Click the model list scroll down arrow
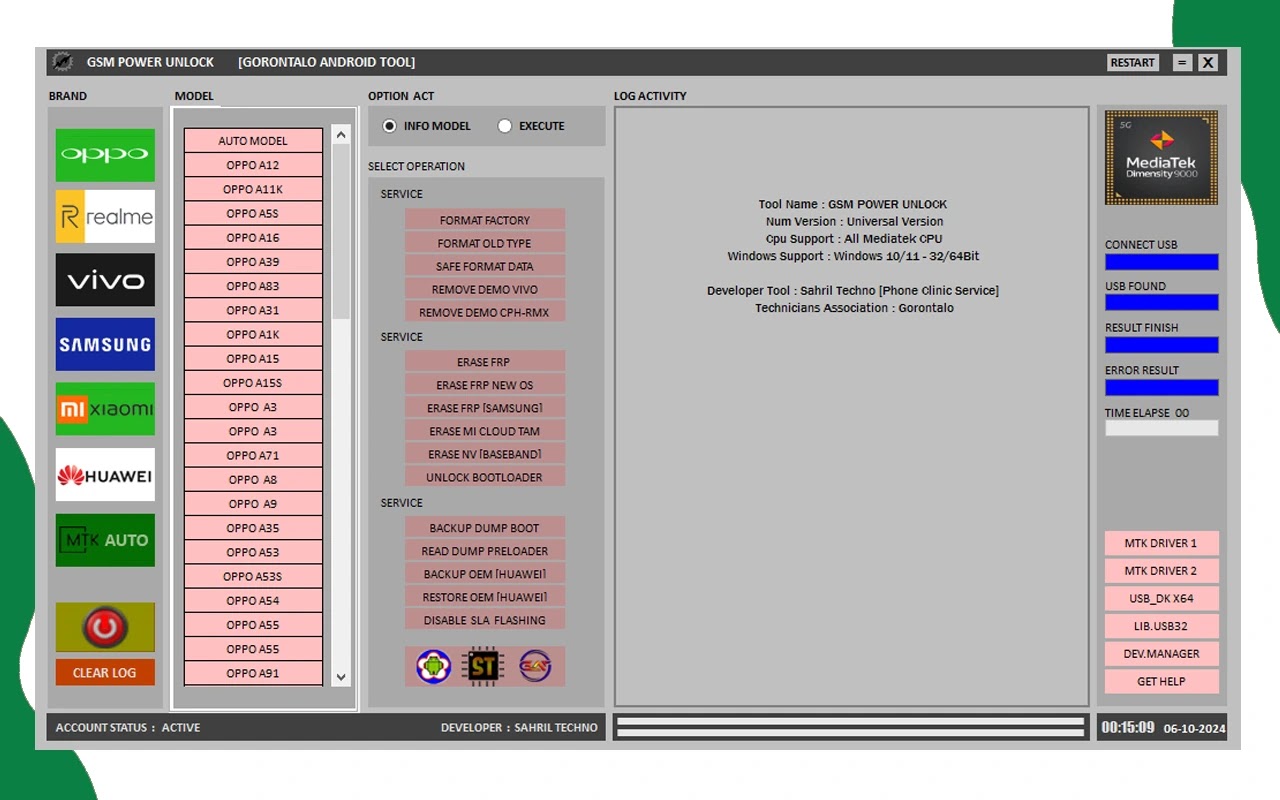This screenshot has width=1280, height=800. pyautogui.click(x=341, y=677)
